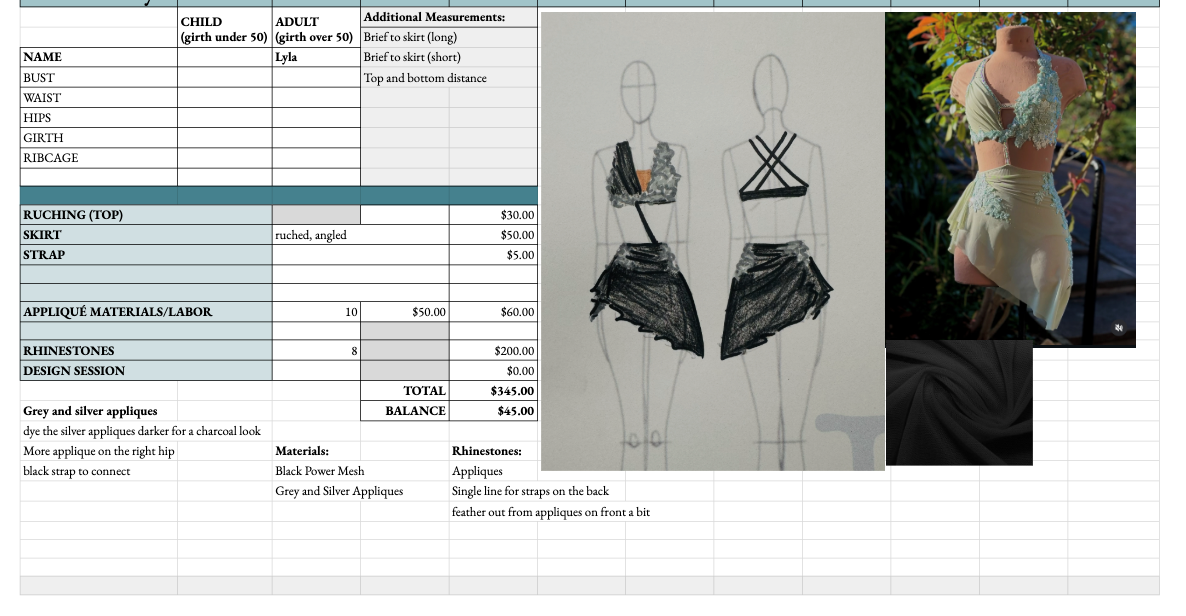Viewport: 1186px width, 616px height.
Task: Select the appliqué quantity cell showing 10
Action: [316, 311]
